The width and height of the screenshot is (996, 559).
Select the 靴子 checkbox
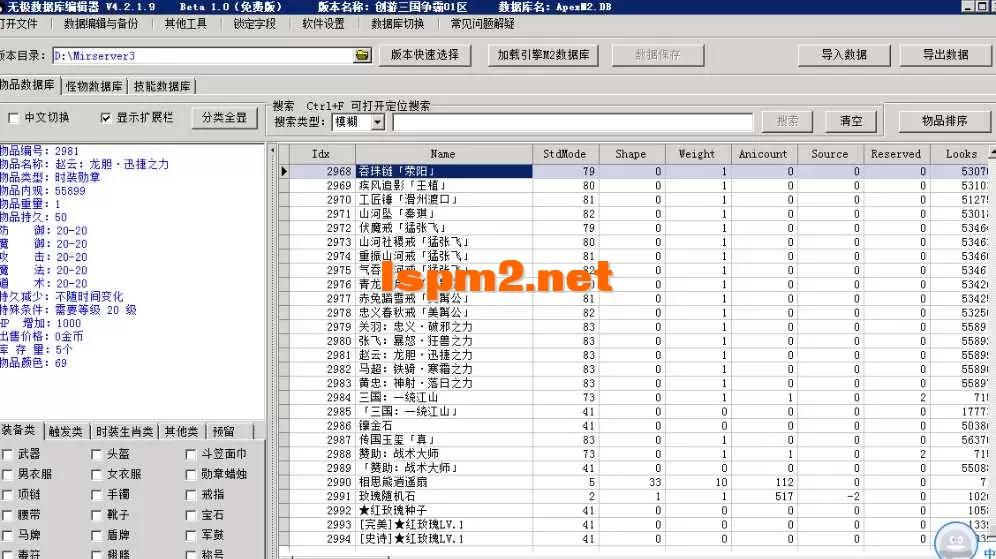[x=96, y=515]
